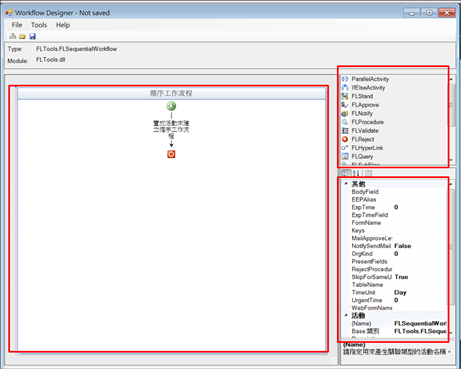Select the TableName property row
This screenshot has height=369, width=461.
tap(398, 285)
